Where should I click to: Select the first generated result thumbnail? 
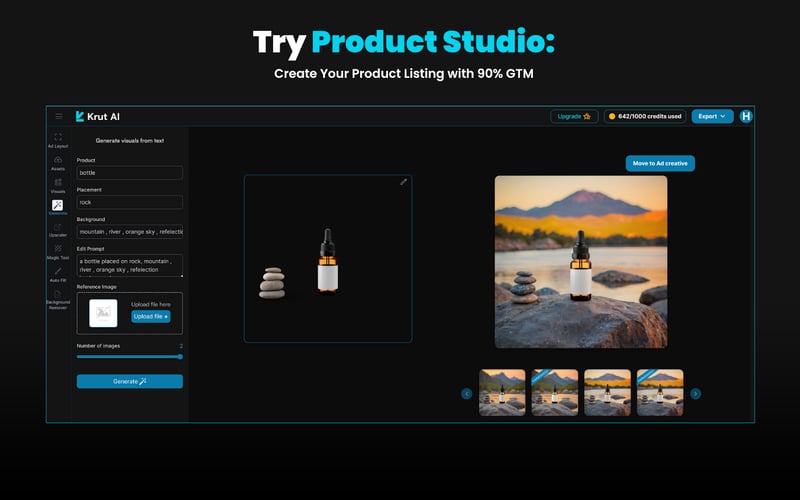(502, 392)
